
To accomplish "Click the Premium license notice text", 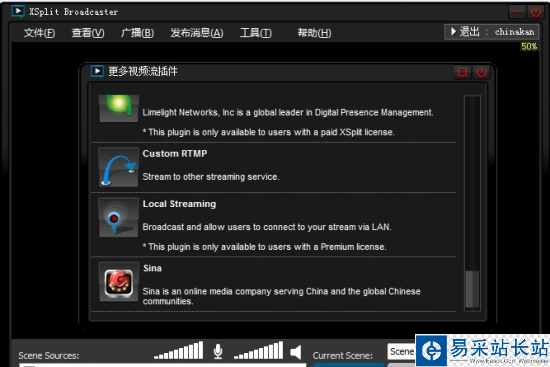I will [264, 247].
